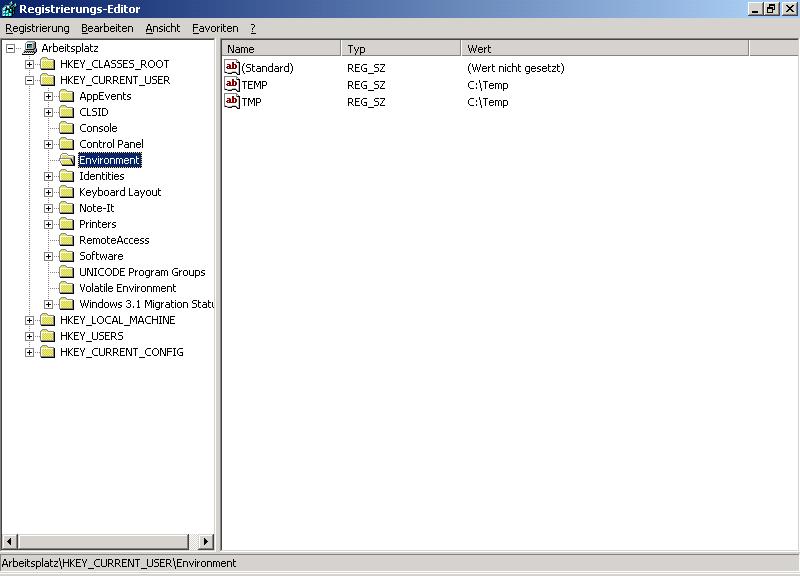
Task: Expand the Keyboard Layout key
Action: point(48,192)
